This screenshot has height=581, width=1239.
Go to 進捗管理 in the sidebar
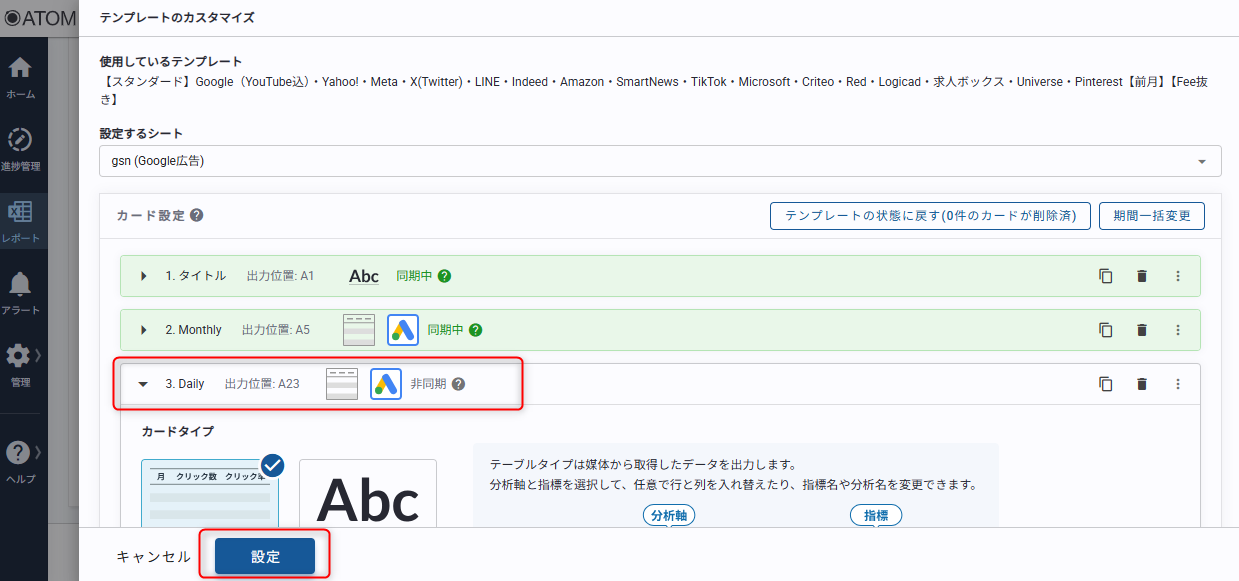click(20, 148)
